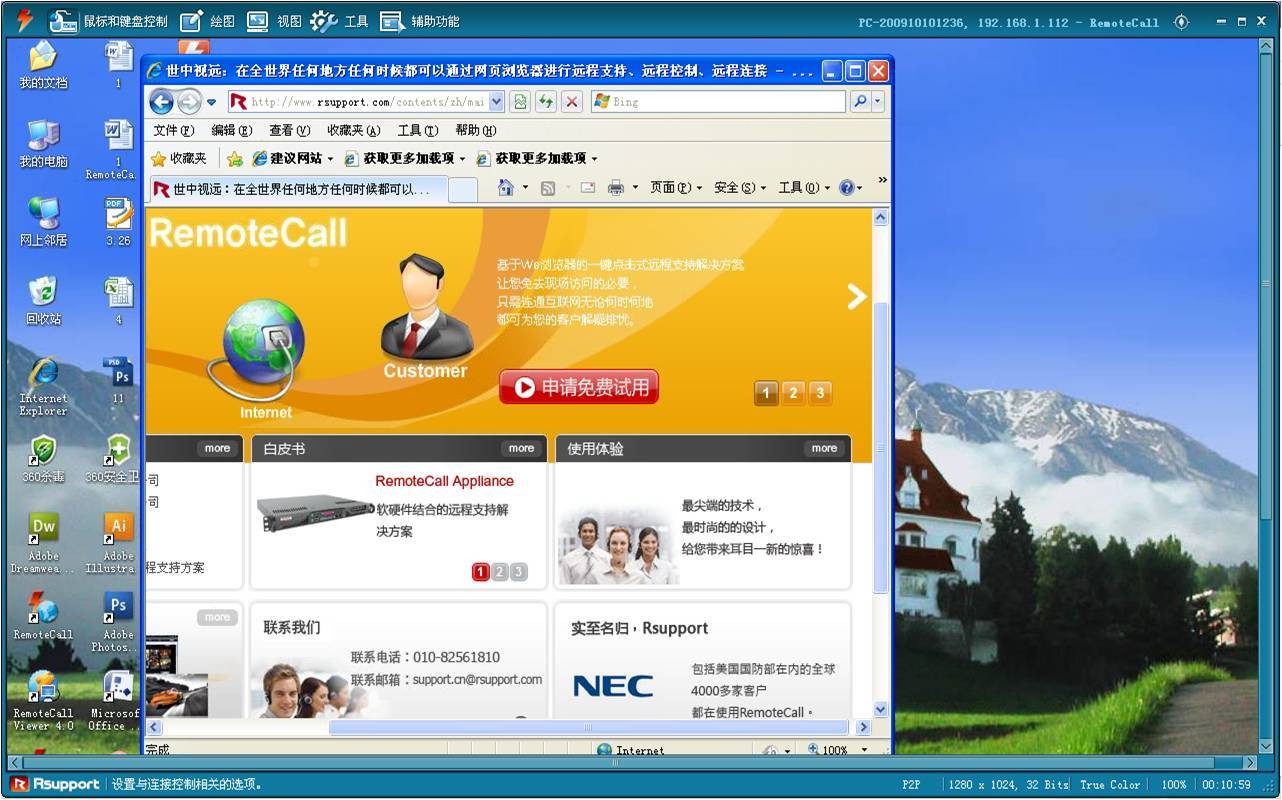This screenshot has height=800, width=1282.
Task: Open the Page (页面) command dropdown
Action: pos(676,187)
